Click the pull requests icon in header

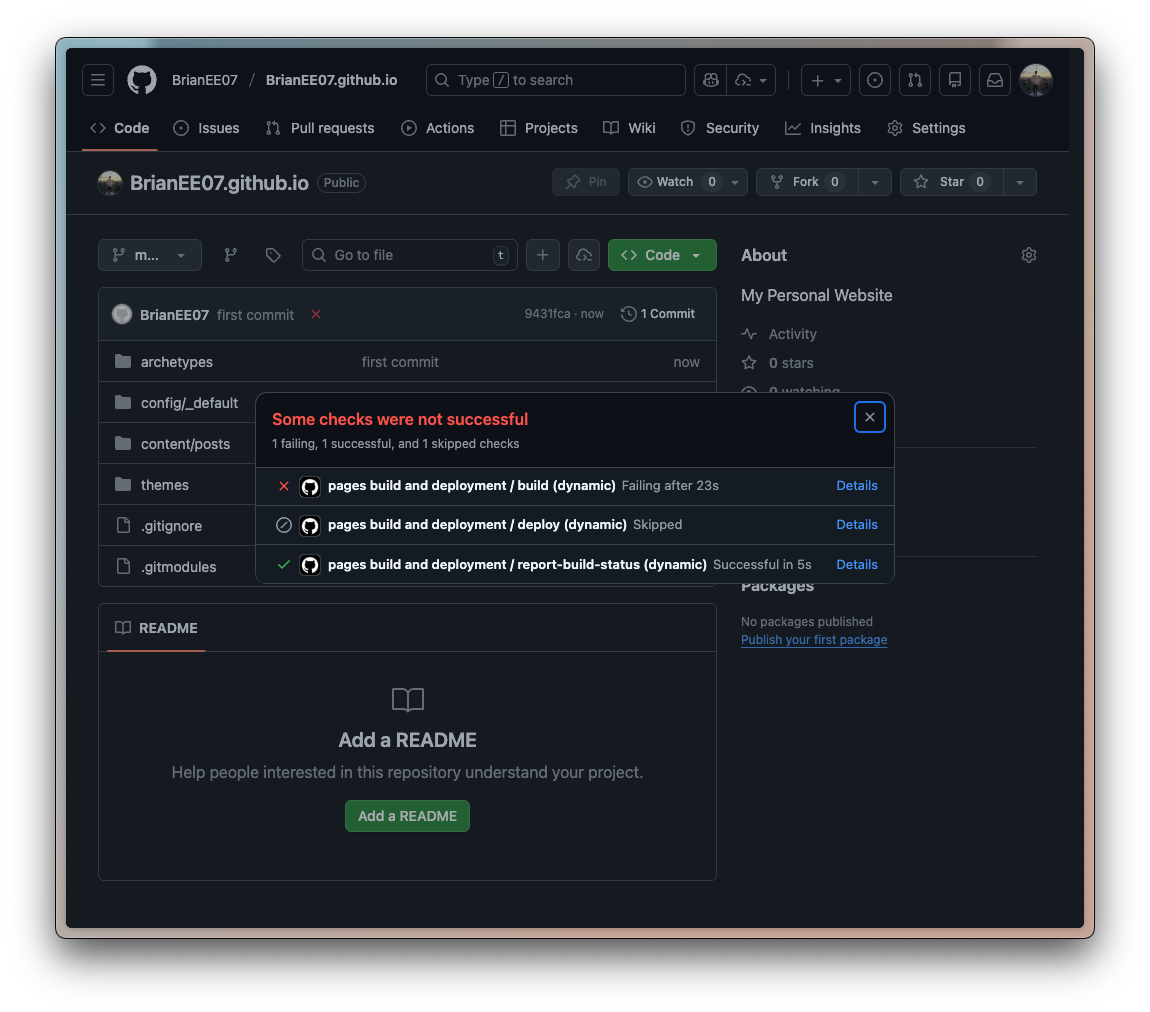(x=915, y=80)
